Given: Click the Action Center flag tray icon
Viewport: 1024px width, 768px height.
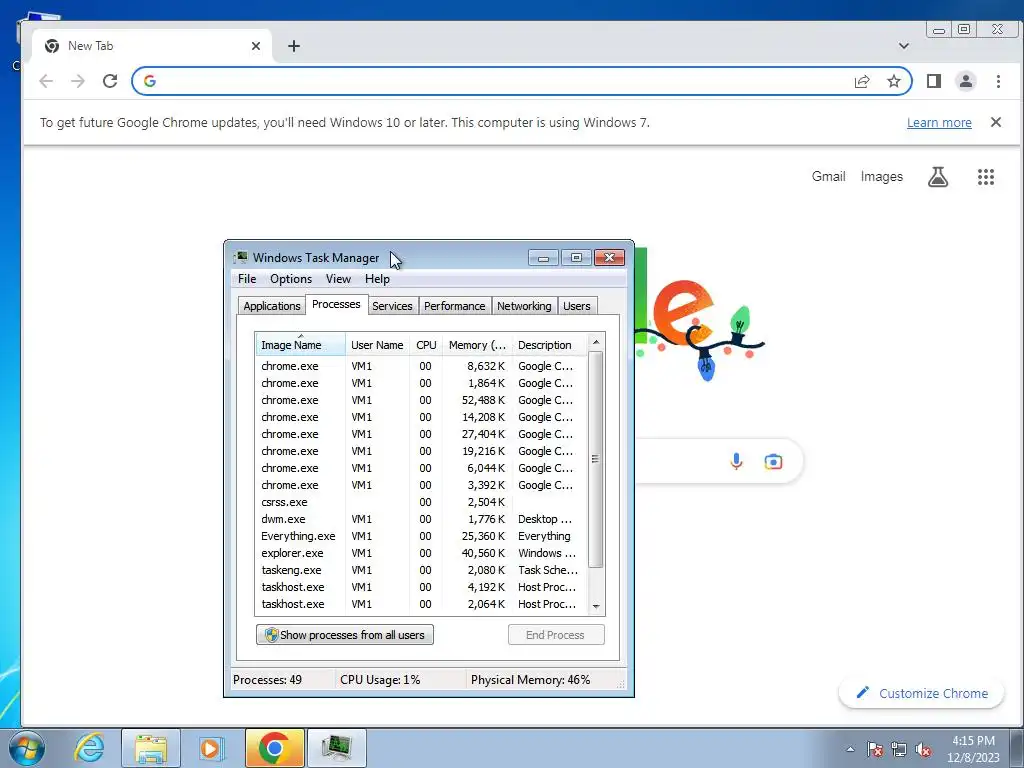Looking at the screenshot, I should click(x=875, y=749).
